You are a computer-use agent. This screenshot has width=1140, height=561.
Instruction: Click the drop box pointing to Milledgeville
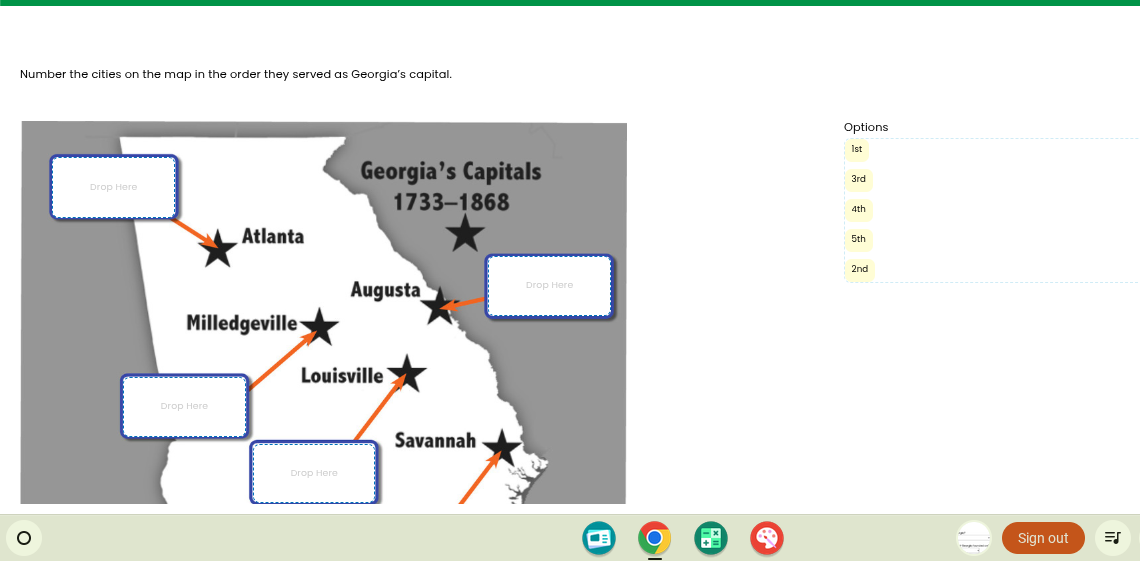pyautogui.click(x=184, y=406)
